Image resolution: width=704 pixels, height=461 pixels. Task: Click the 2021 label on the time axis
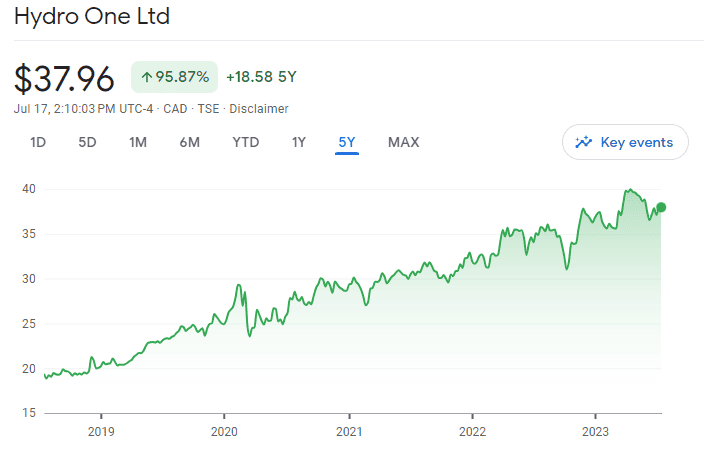click(x=348, y=432)
